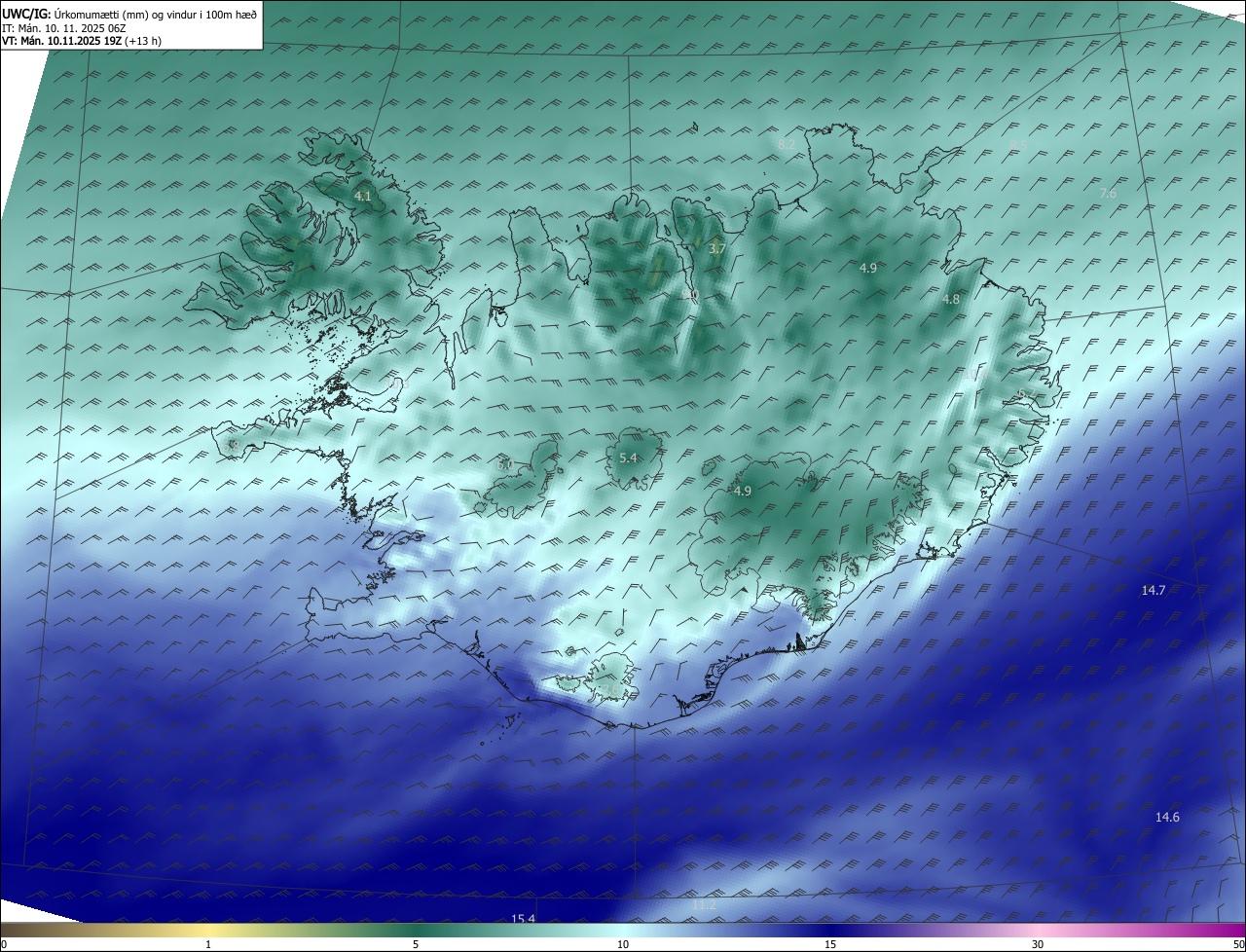Click the 14.7 value label

pyautogui.click(x=1154, y=591)
